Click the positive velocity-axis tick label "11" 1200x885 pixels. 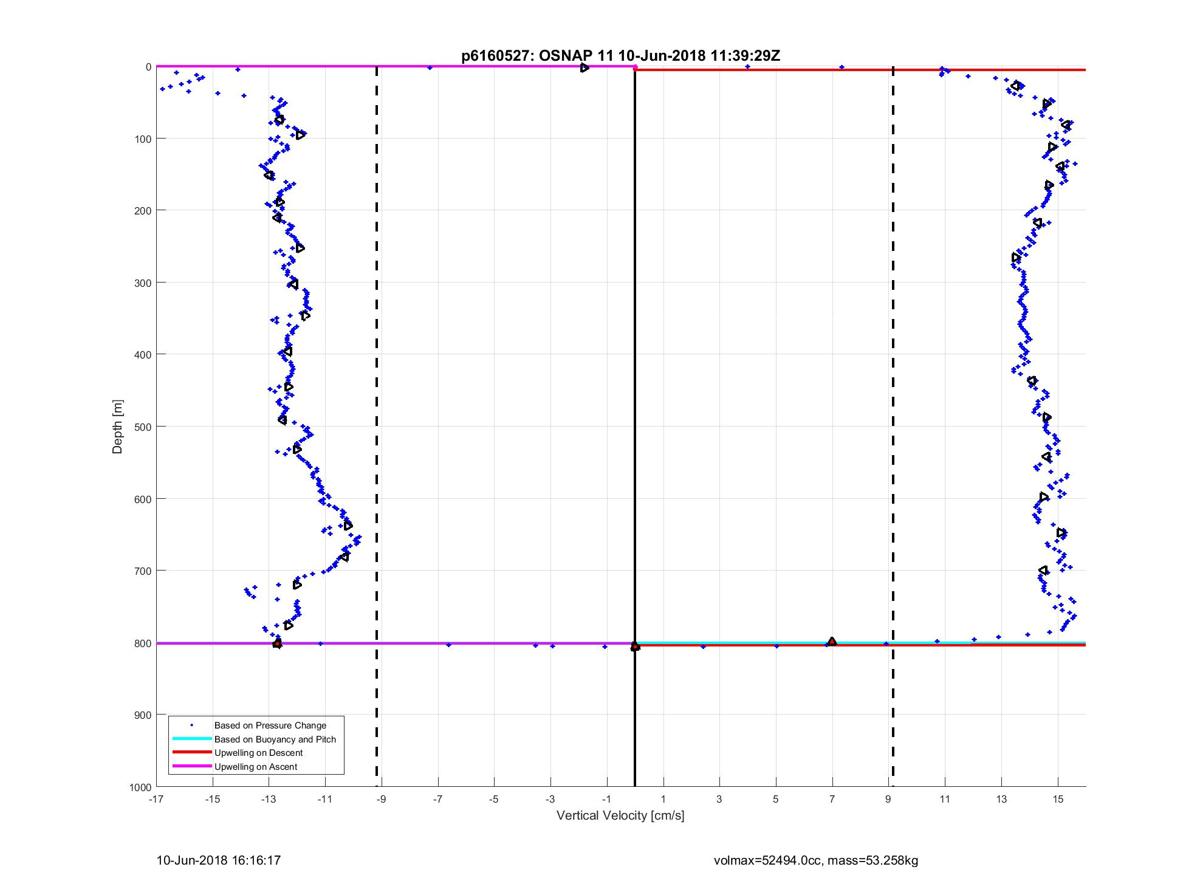945,799
